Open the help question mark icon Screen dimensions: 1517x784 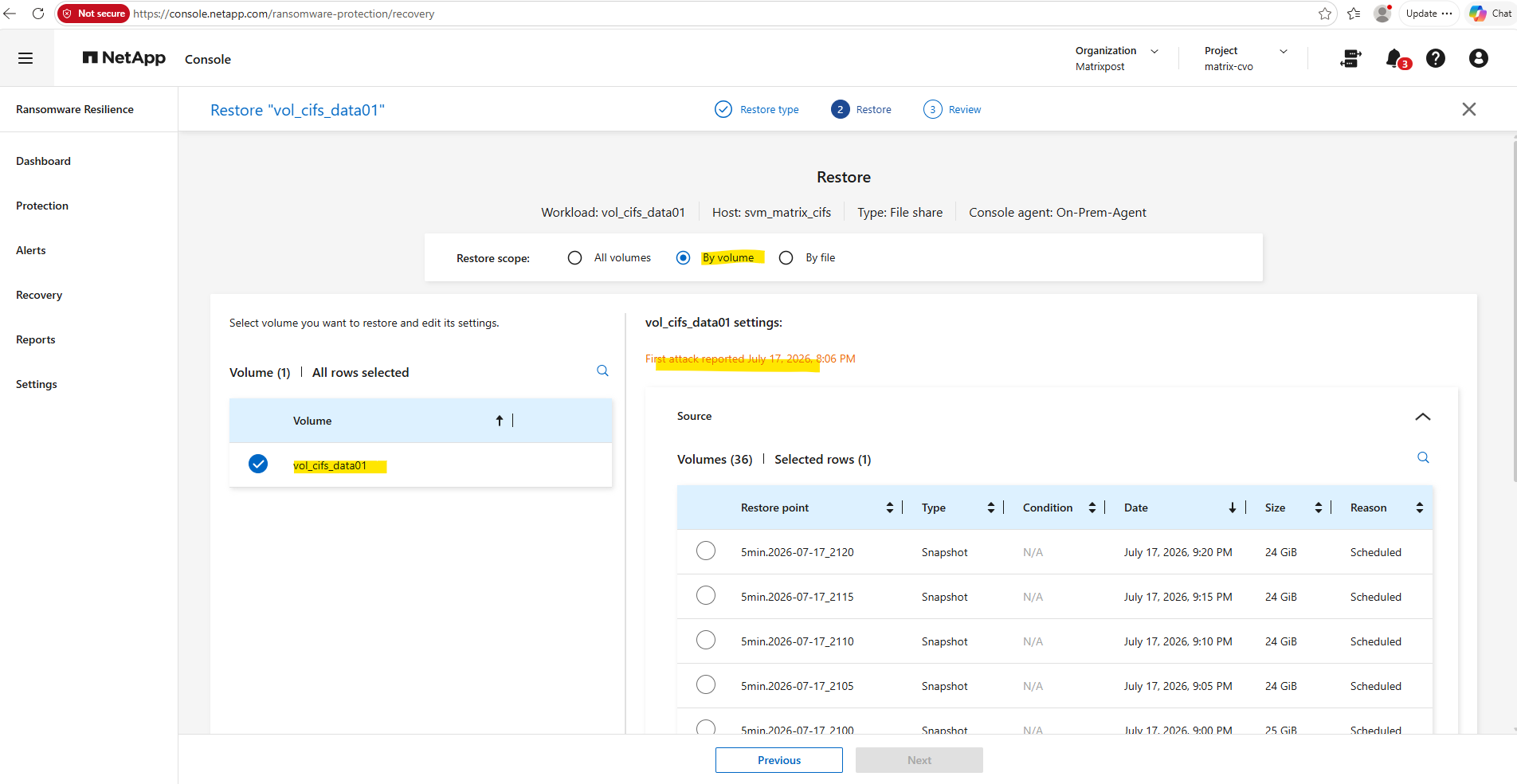click(x=1436, y=58)
